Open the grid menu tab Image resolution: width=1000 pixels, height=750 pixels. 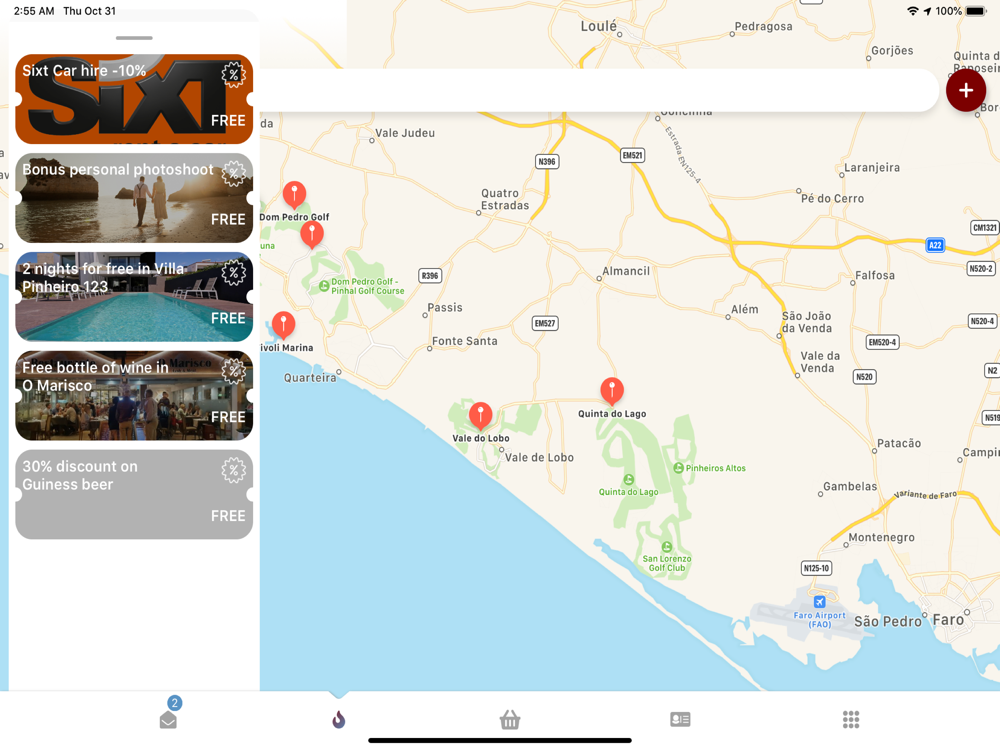[x=851, y=719]
